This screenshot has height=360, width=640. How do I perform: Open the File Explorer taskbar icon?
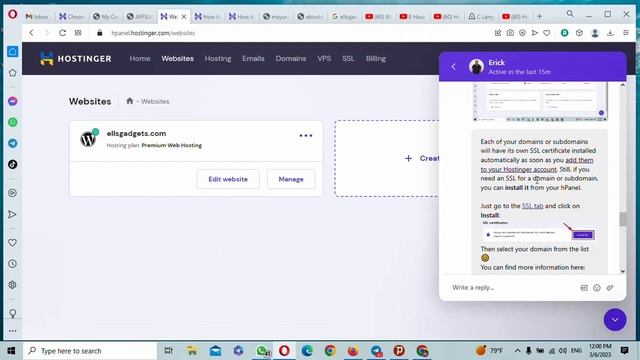192,351
